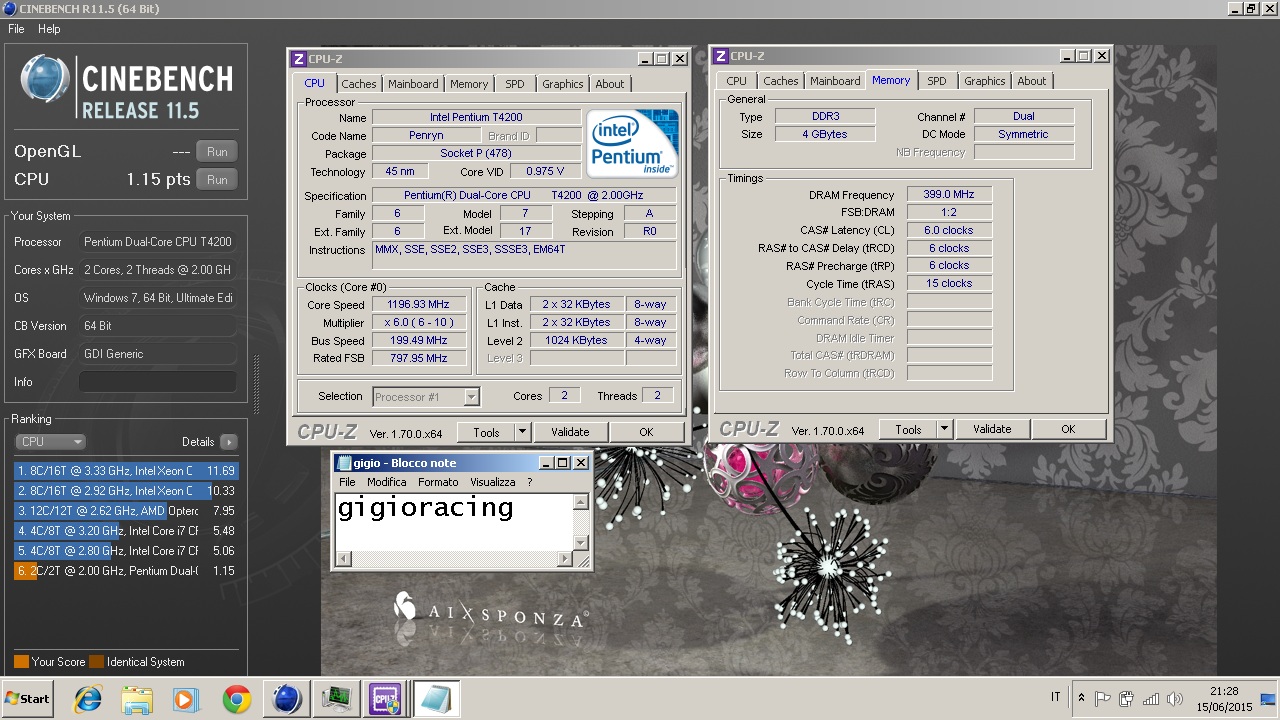Open Tools dropdown arrow in Memory CPU-Z window

[944, 429]
